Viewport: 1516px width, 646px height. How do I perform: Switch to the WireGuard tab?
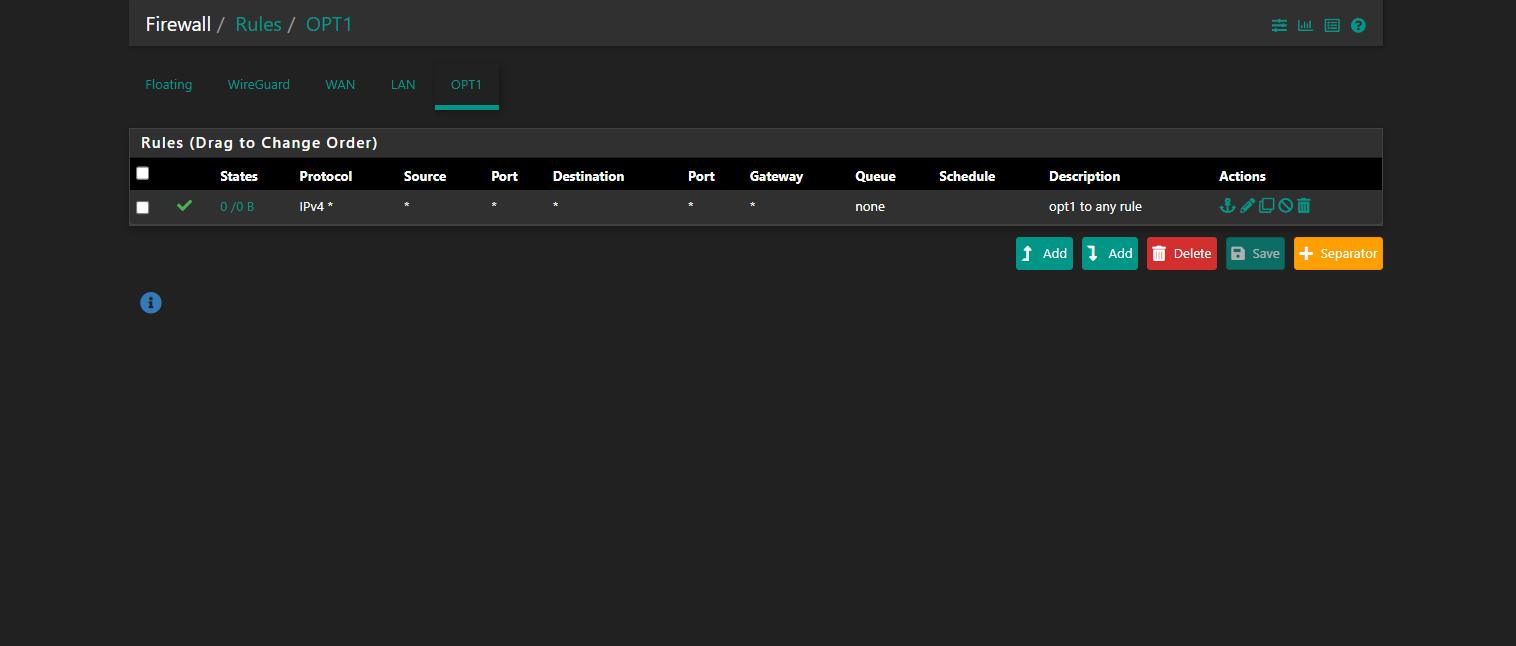click(259, 85)
